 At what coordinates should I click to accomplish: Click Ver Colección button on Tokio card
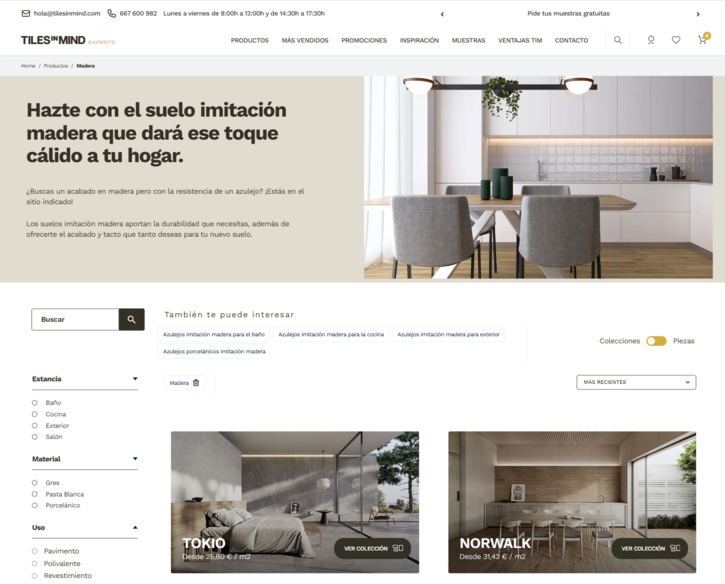[373, 548]
